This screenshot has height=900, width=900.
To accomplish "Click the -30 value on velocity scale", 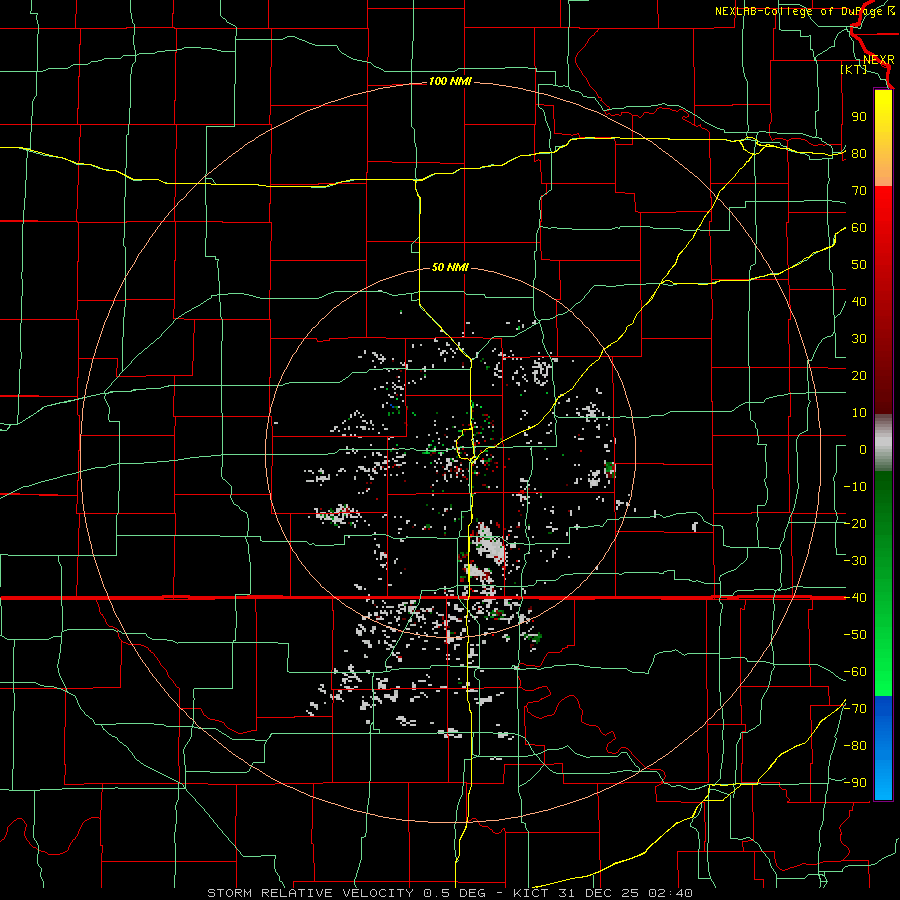I will point(855,561).
